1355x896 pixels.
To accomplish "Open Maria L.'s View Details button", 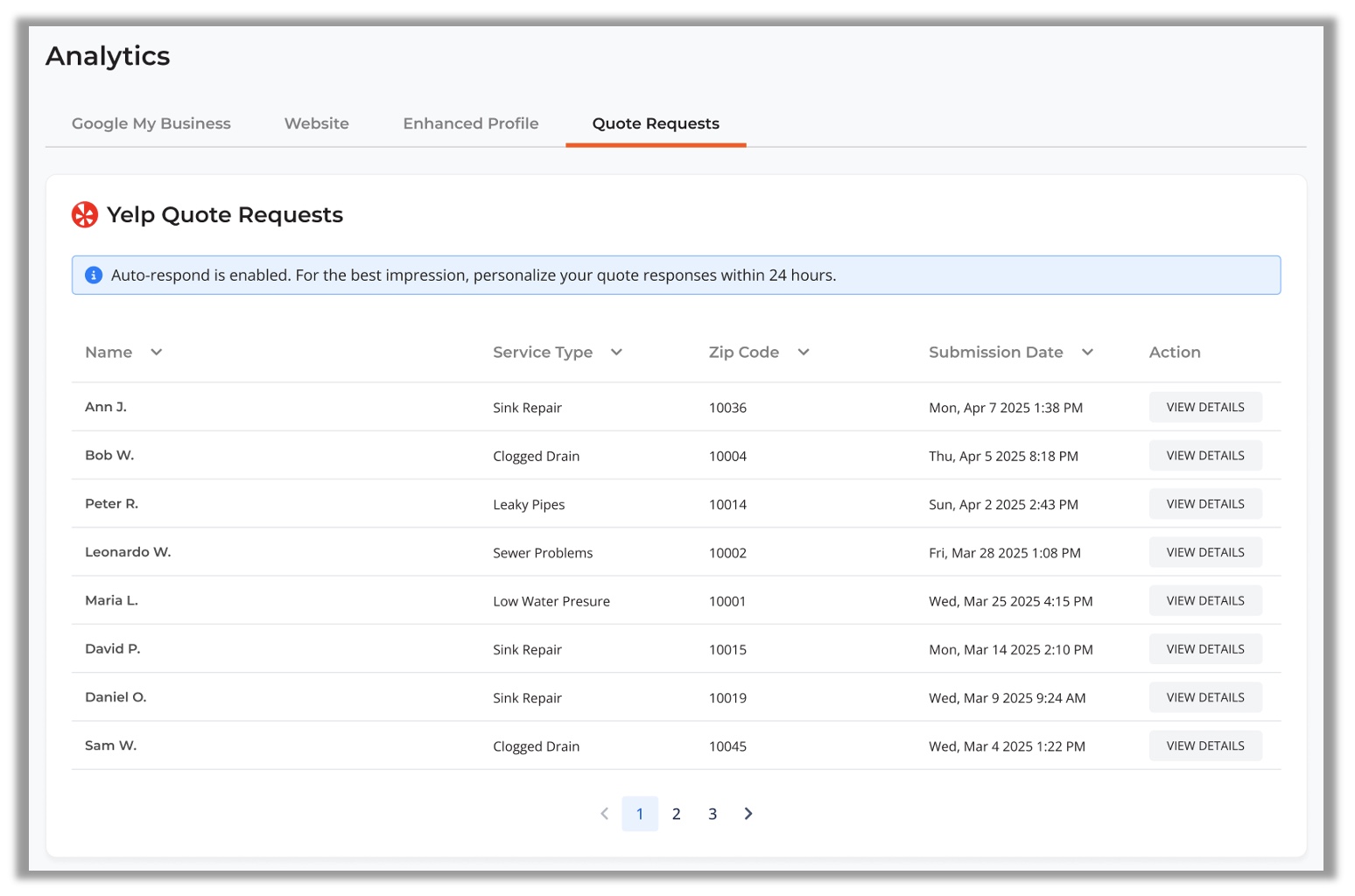I will pyautogui.click(x=1205, y=601).
